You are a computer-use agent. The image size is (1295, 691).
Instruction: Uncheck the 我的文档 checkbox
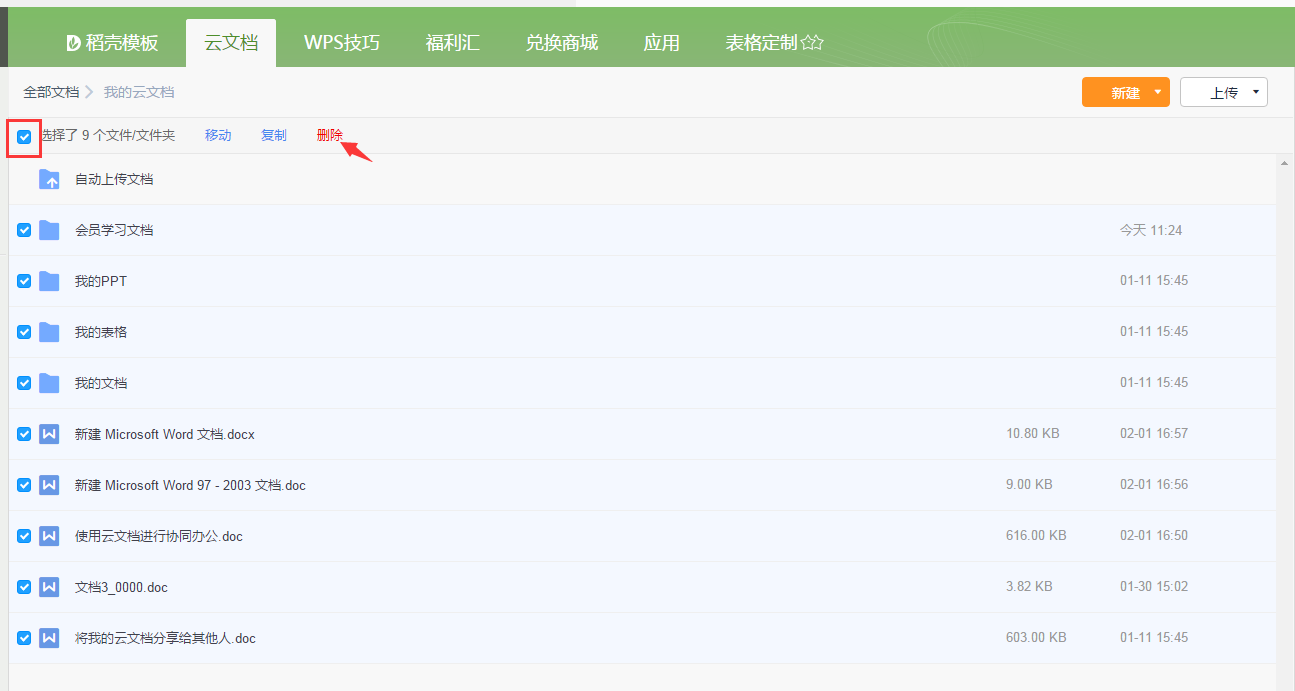24,383
